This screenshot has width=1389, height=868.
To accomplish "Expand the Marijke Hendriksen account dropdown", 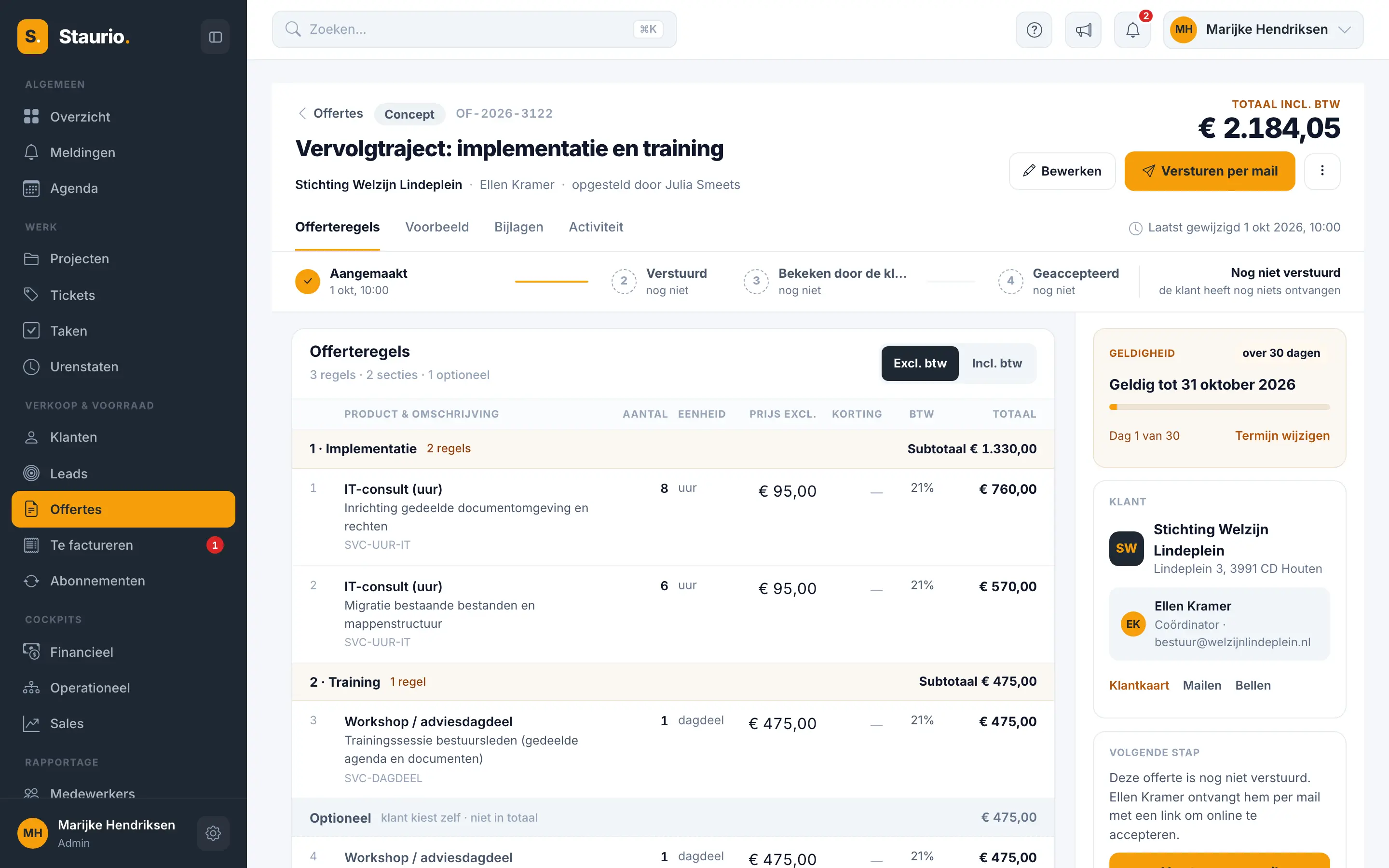I will [1263, 30].
